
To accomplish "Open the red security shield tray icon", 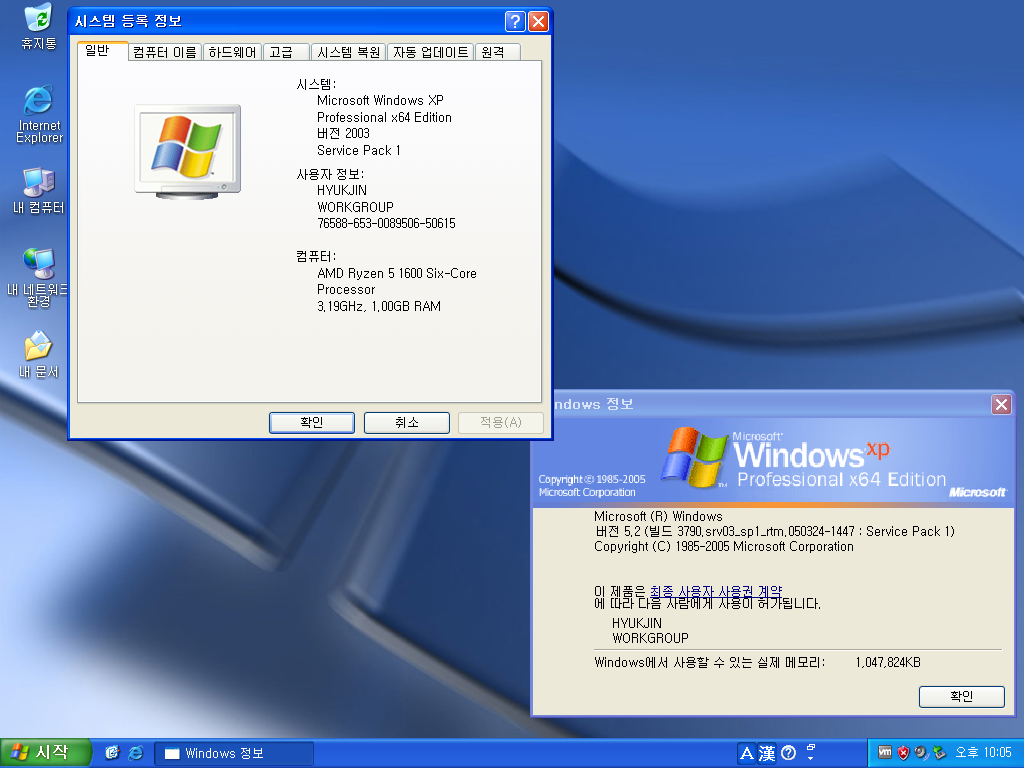I will pyautogui.click(x=903, y=753).
